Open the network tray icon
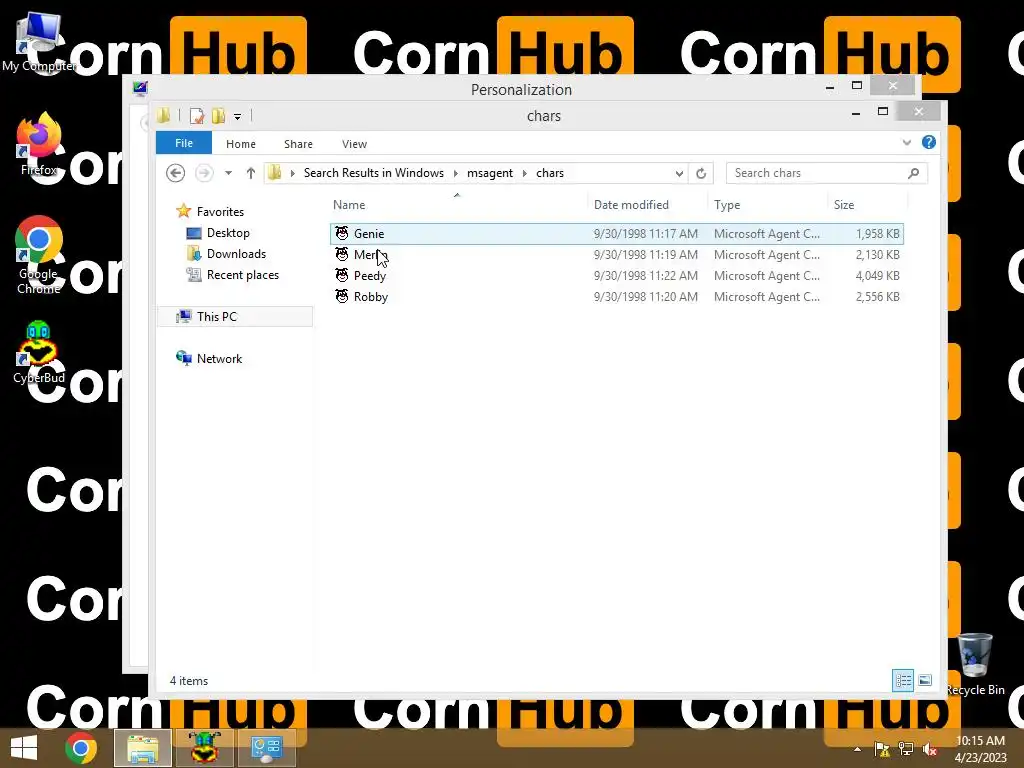The height and width of the screenshot is (768, 1024). 906,749
